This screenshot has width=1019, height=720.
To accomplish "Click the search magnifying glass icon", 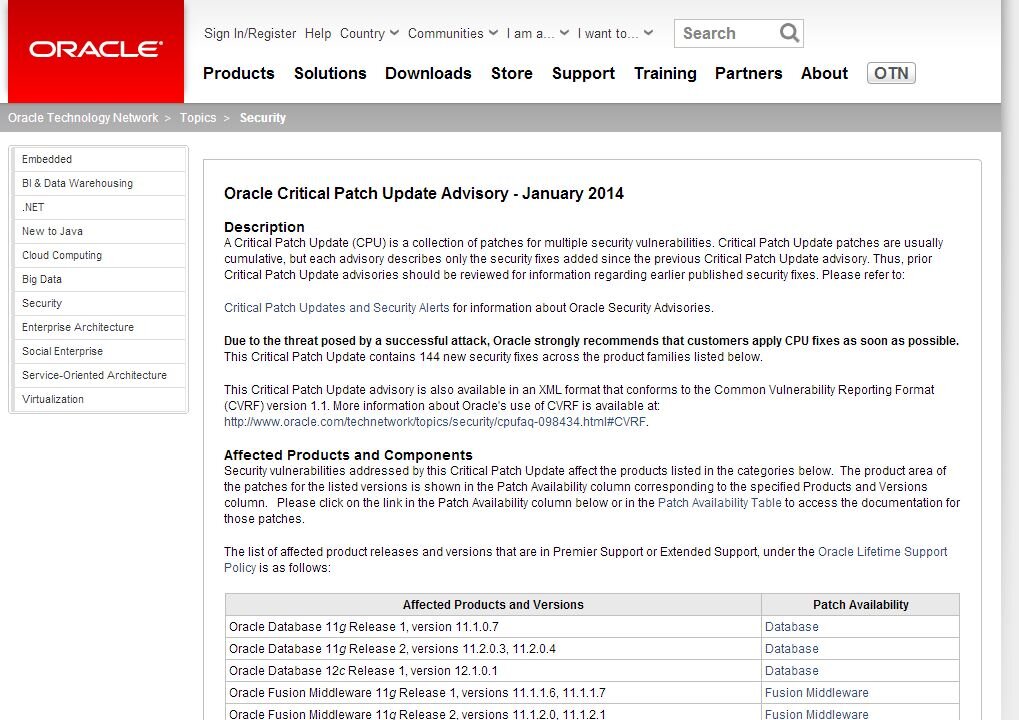I will pyautogui.click(x=789, y=33).
